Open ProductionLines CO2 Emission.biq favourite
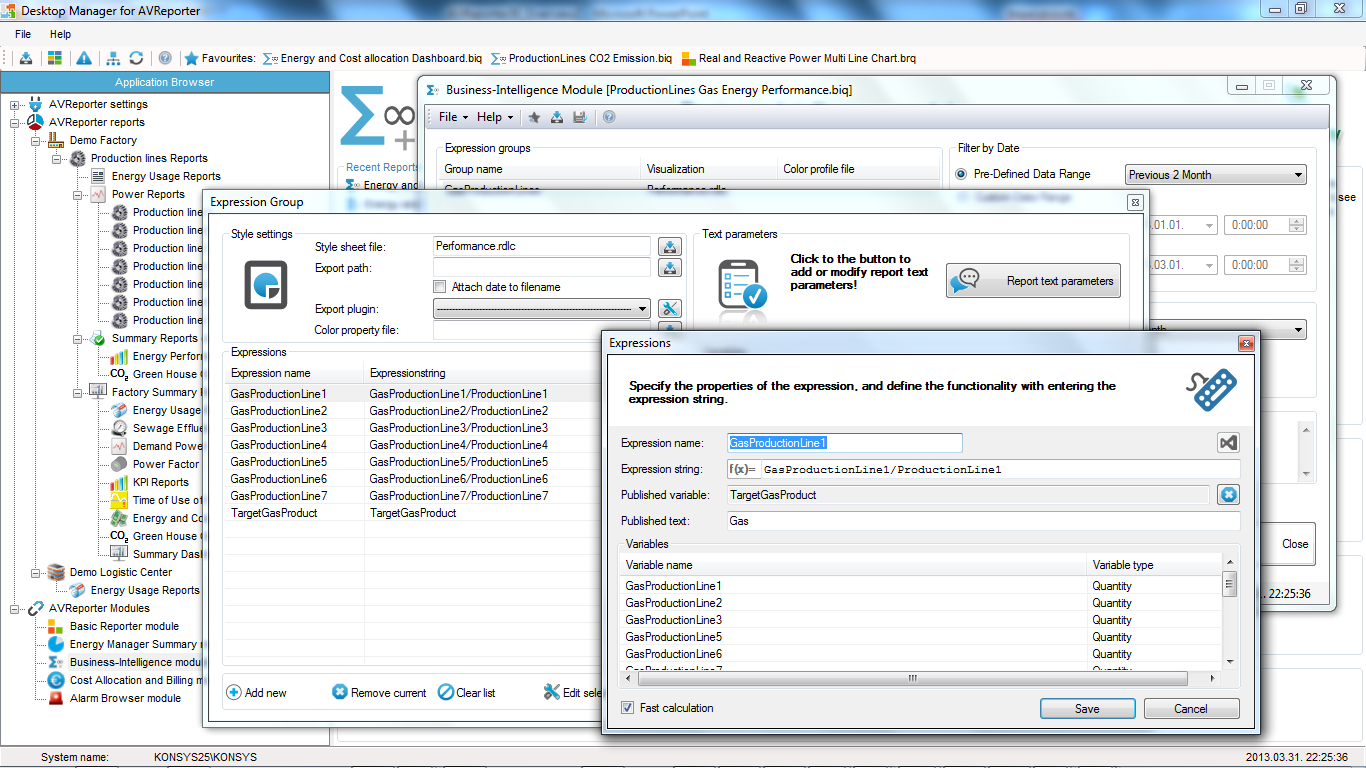The width and height of the screenshot is (1366, 768). coord(581,58)
